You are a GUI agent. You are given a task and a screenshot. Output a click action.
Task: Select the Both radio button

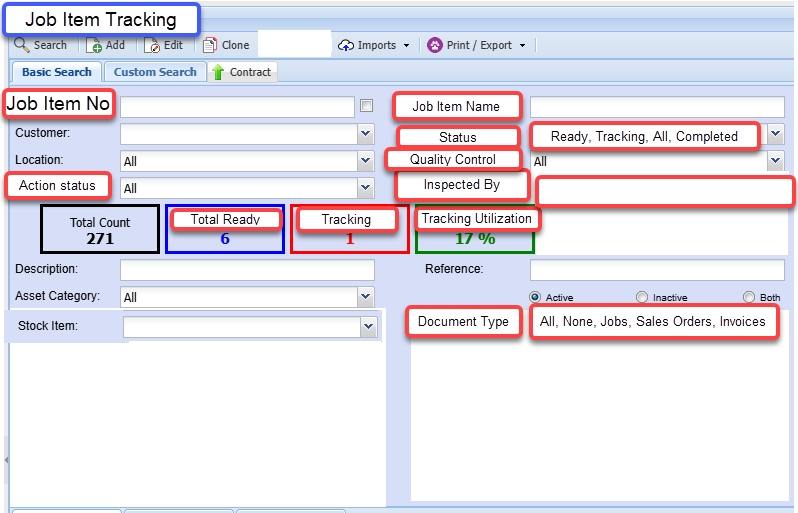click(x=749, y=297)
